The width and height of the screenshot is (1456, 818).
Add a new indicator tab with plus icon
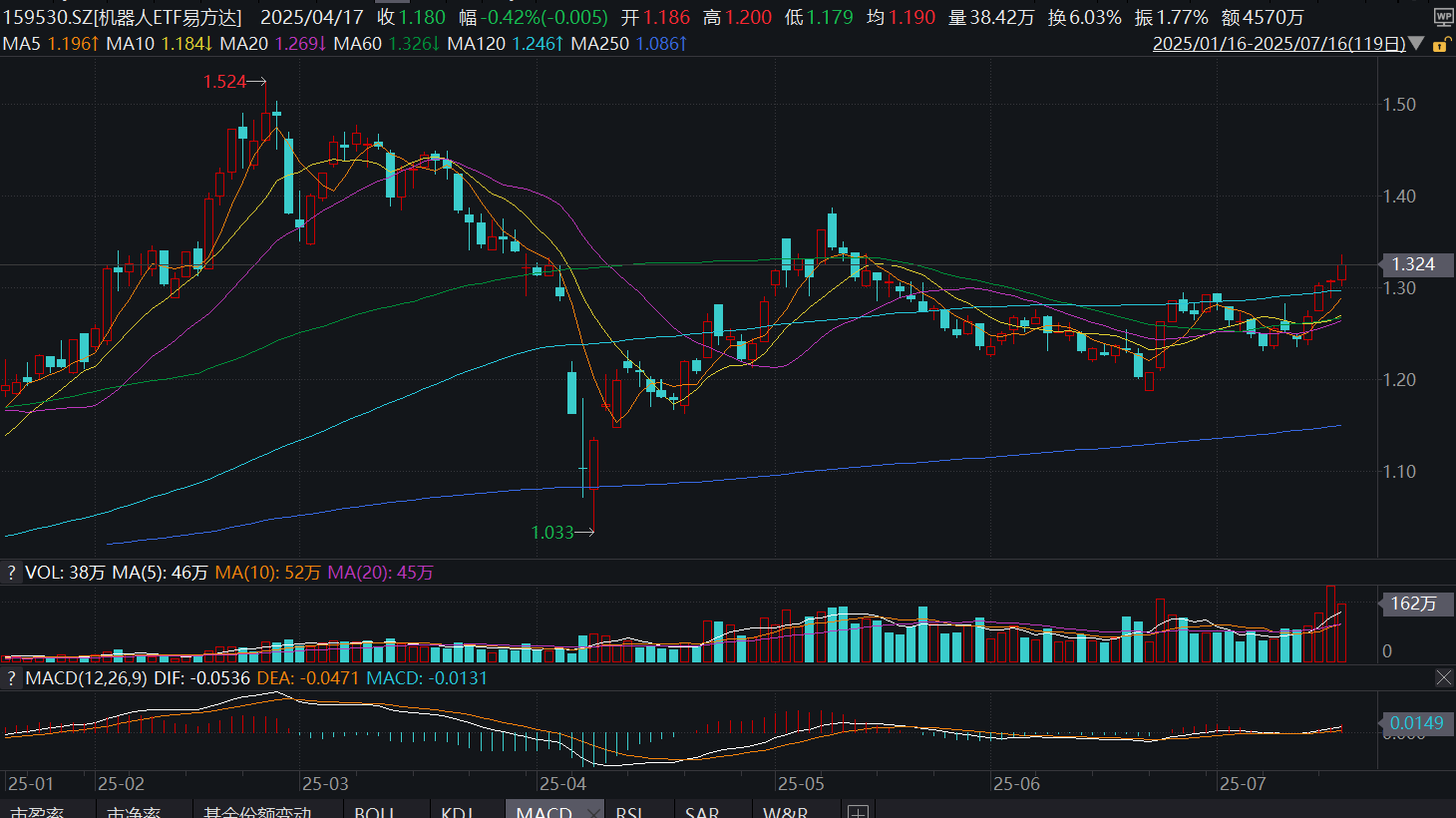(x=858, y=811)
